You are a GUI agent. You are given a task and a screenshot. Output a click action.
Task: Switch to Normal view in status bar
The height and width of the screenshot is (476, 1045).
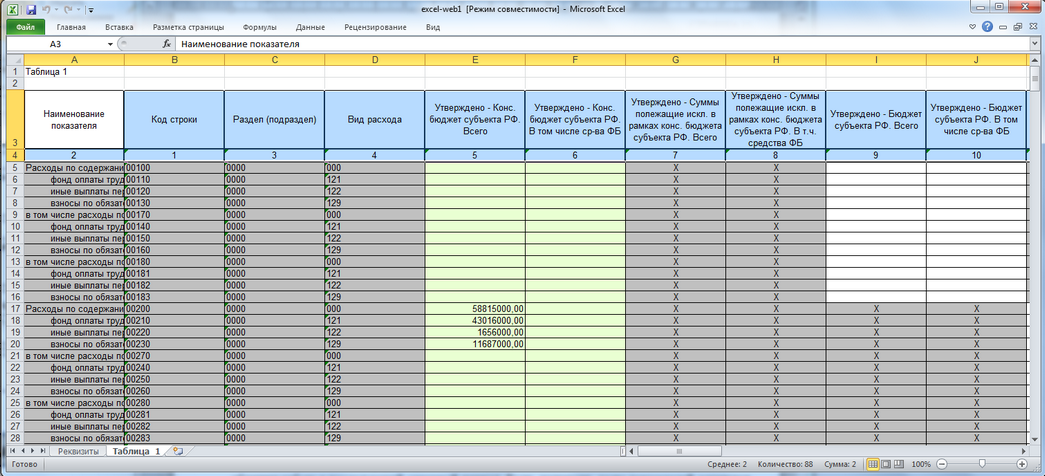click(874, 463)
